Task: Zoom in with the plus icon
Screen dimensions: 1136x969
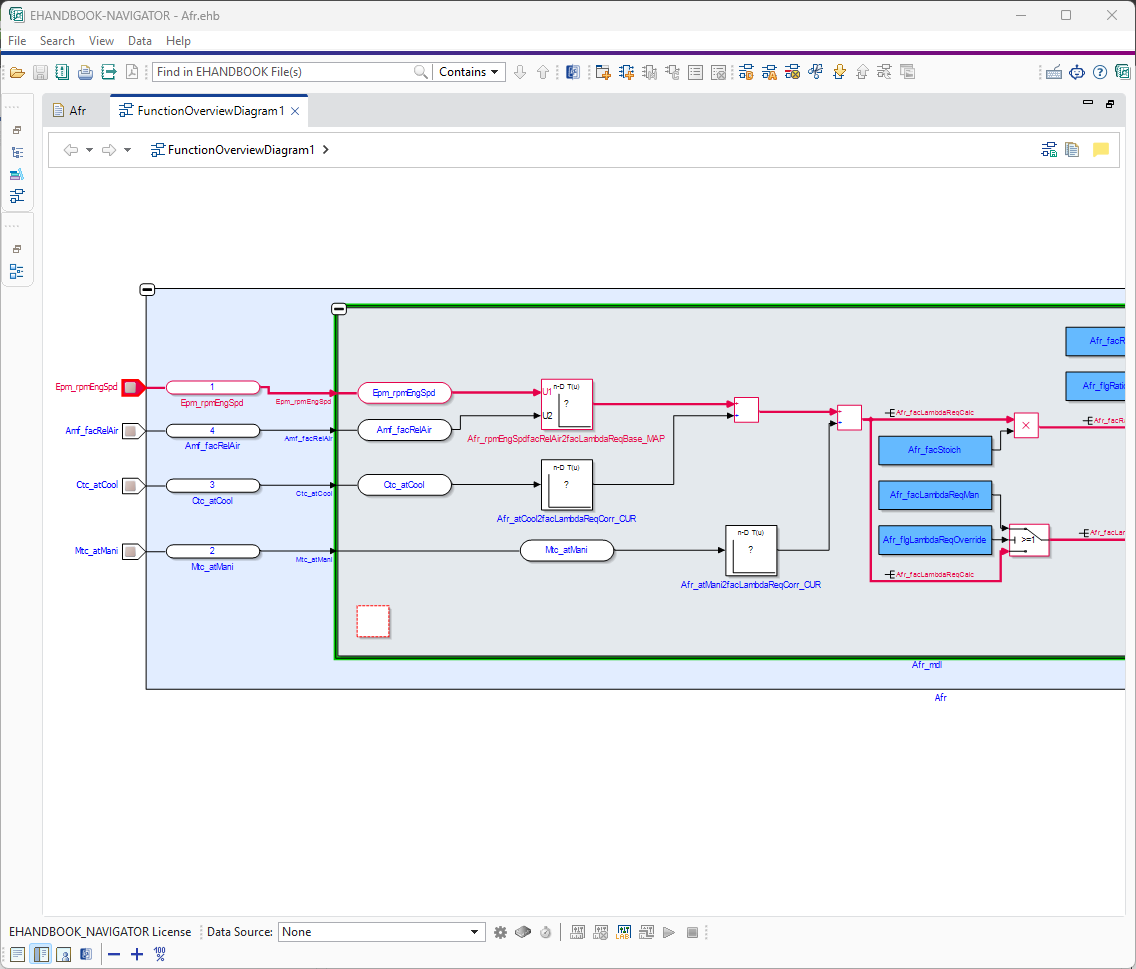Action: tap(137, 955)
